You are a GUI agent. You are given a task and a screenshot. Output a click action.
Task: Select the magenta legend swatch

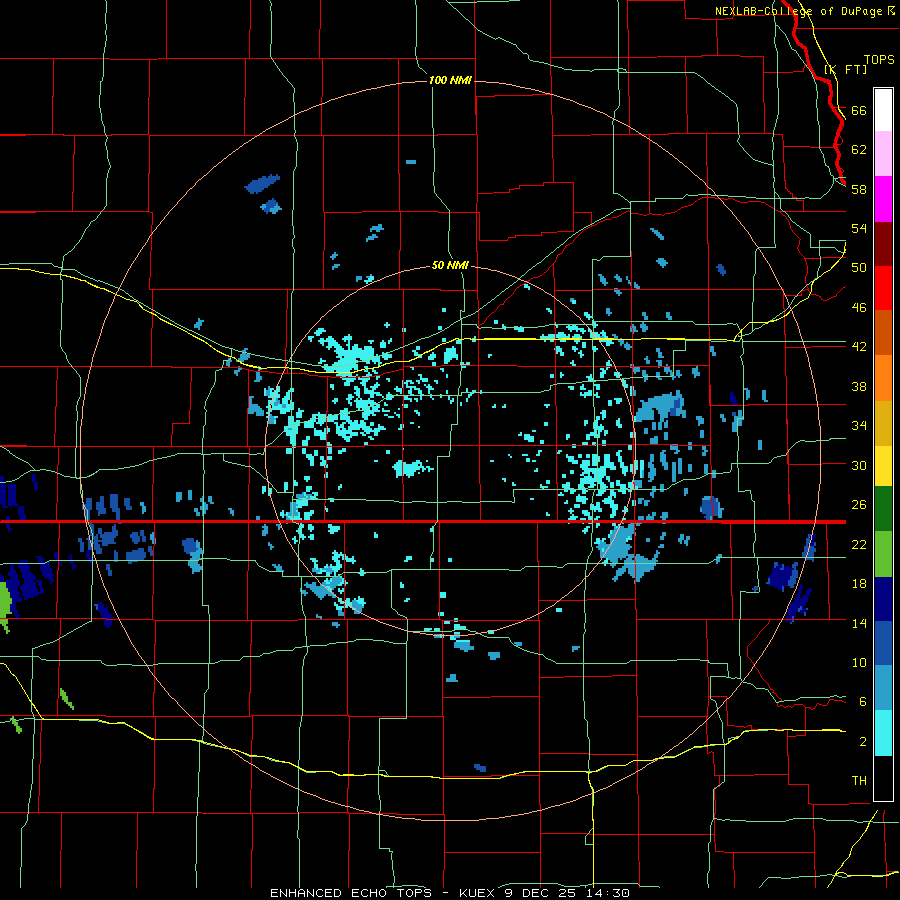click(x=883, y=199)
